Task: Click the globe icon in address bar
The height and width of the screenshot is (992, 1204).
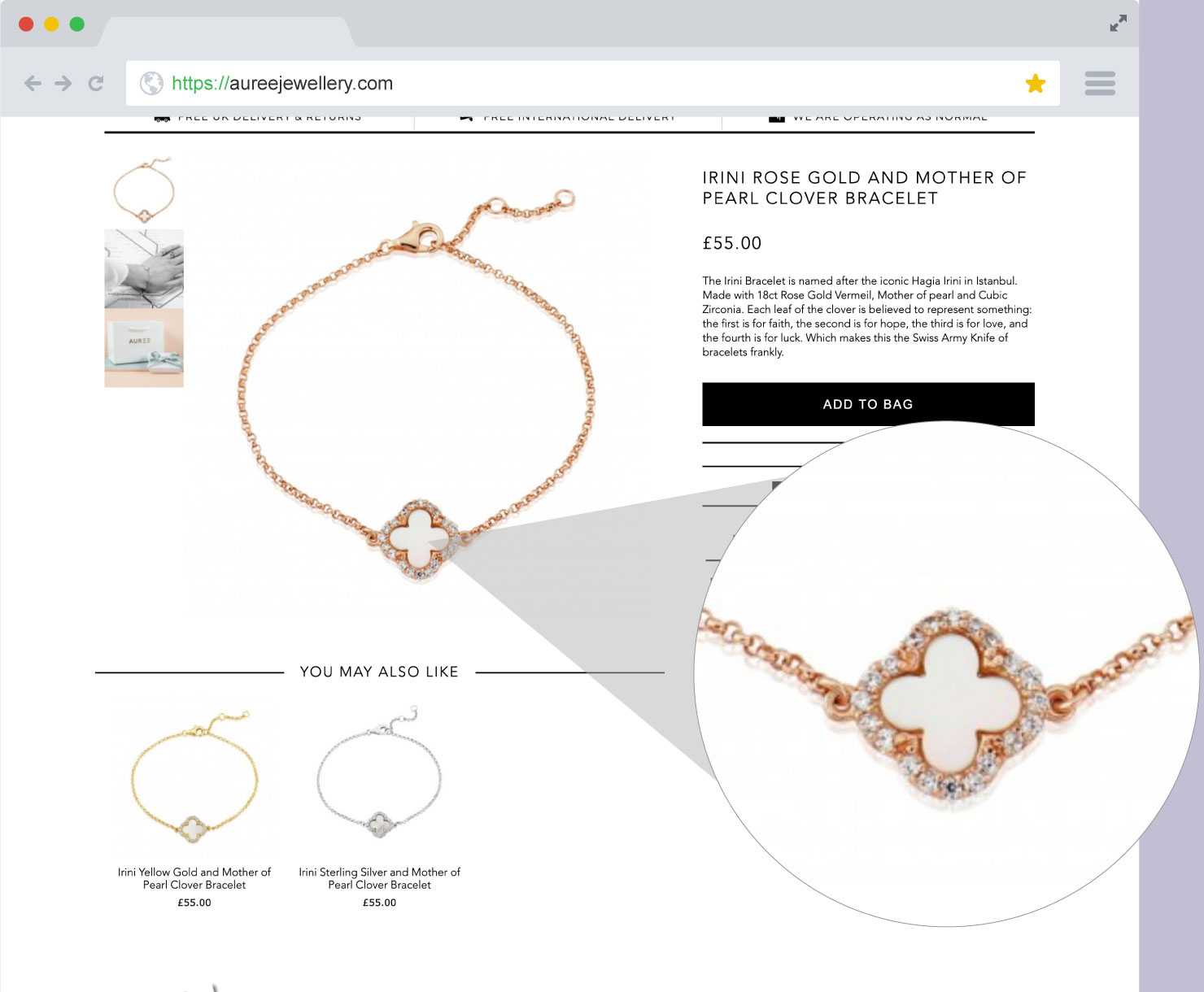Action: pyautogui.click(x=151, y=83)
